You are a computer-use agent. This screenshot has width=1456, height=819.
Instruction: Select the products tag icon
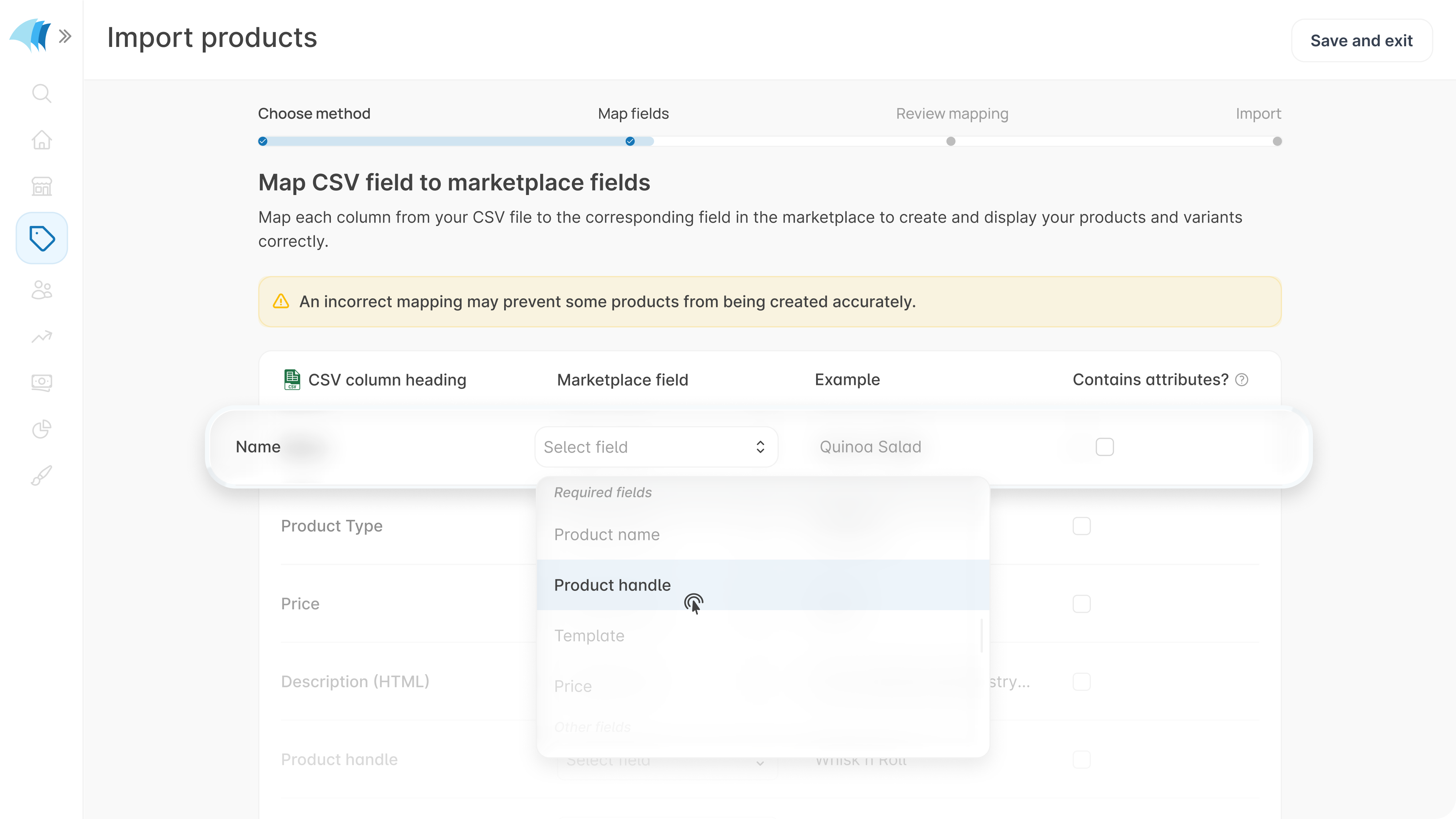tap(42, 238)
